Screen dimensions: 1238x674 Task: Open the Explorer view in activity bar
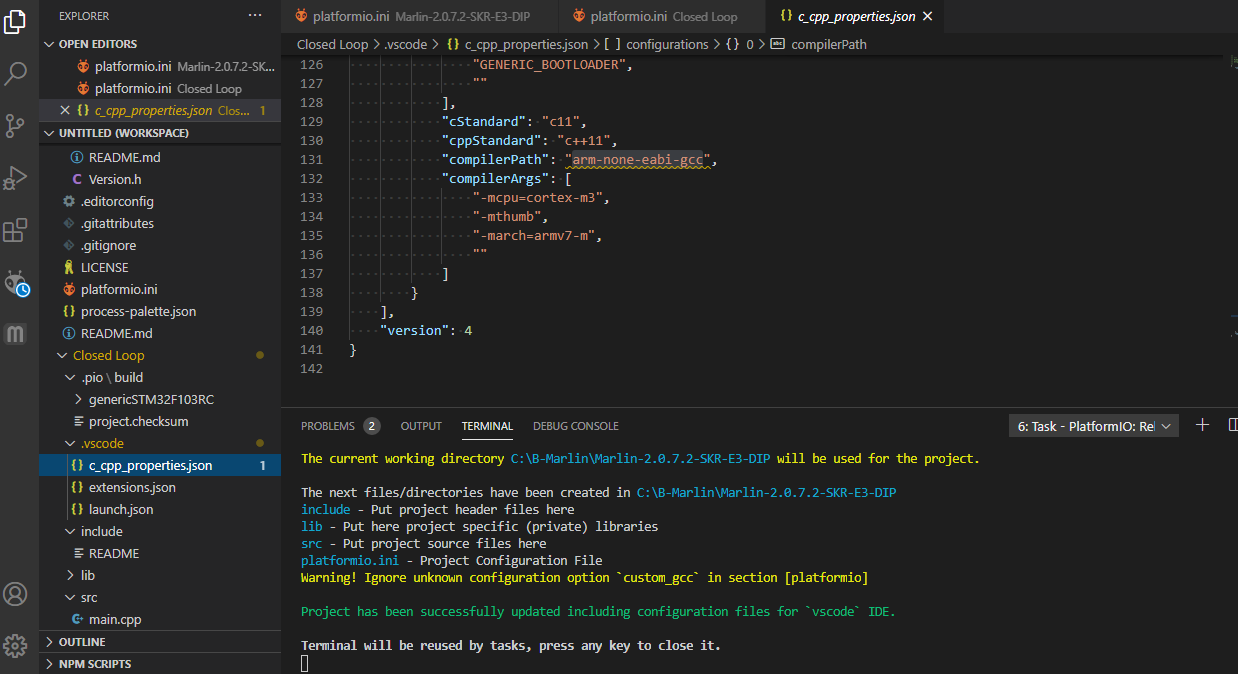(x=15, y=20)
